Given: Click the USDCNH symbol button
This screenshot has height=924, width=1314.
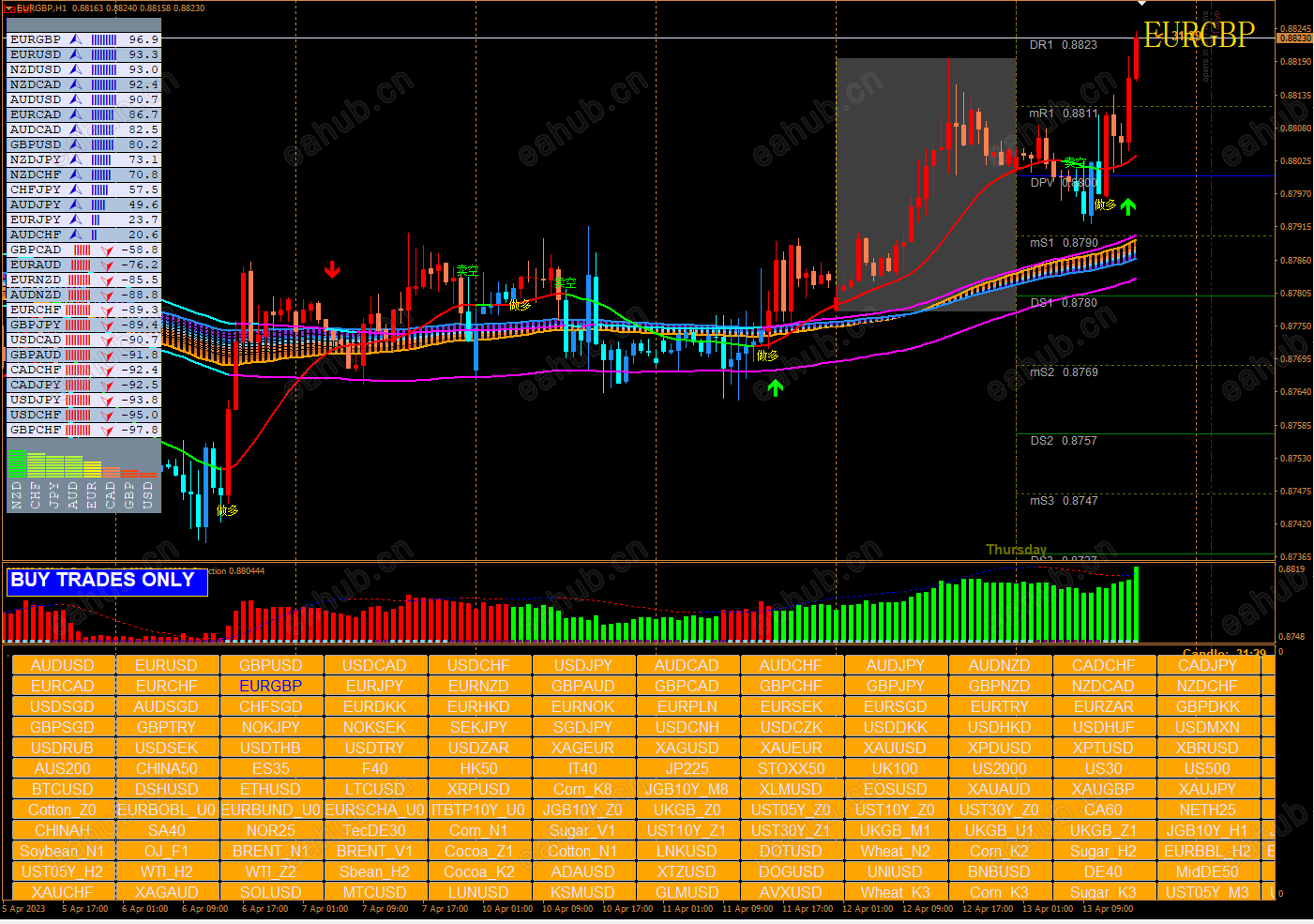Looking at the screenshot, I should point(687,727).
